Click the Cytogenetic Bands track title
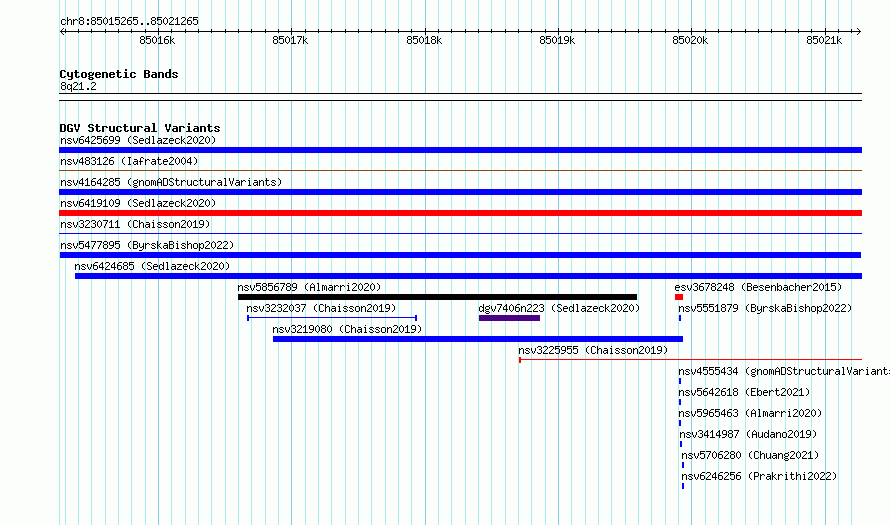The height and width of the screenshot is (525, 890). [x=119, y=74]
